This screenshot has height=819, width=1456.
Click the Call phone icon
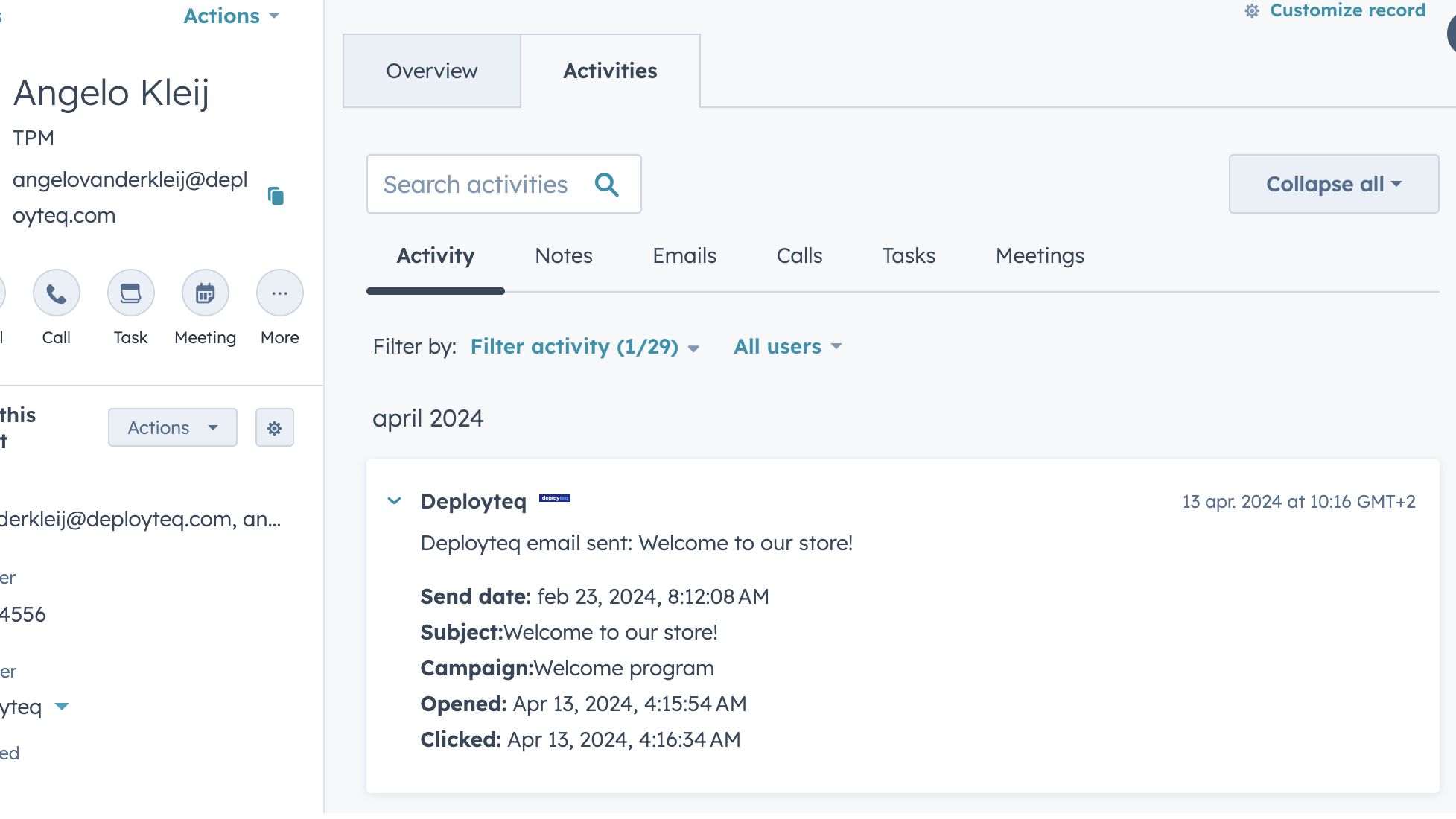pyautogui.click(x=56, y=293)
